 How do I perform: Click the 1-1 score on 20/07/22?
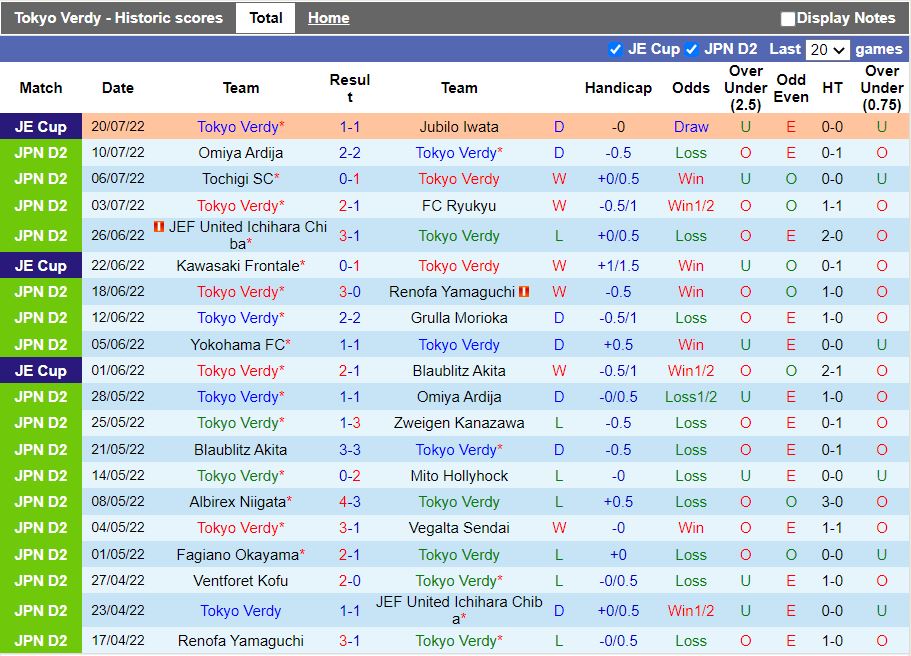[x=350, y=127]
